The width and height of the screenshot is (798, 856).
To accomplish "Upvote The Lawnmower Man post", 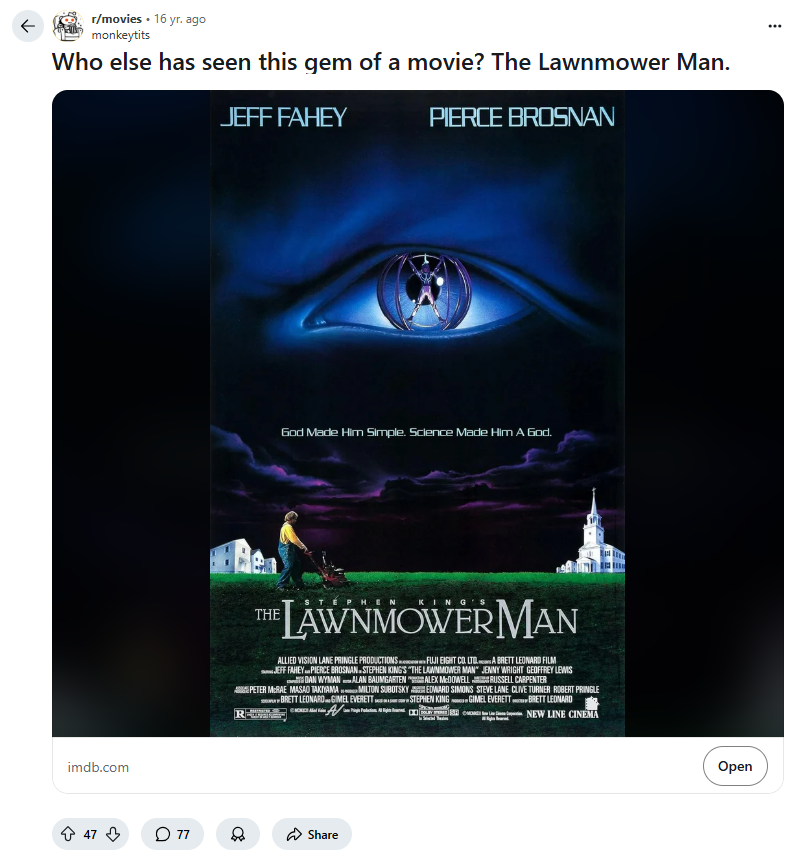I will 68,834.
